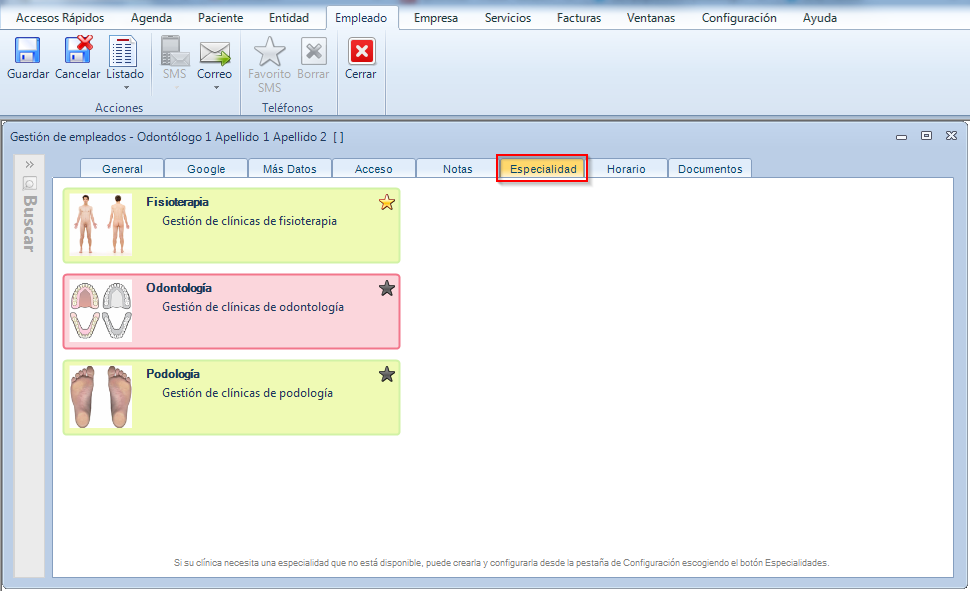Click the SMS phone icon
This screenshot has width=970, height=591.
tap(174, 52)
